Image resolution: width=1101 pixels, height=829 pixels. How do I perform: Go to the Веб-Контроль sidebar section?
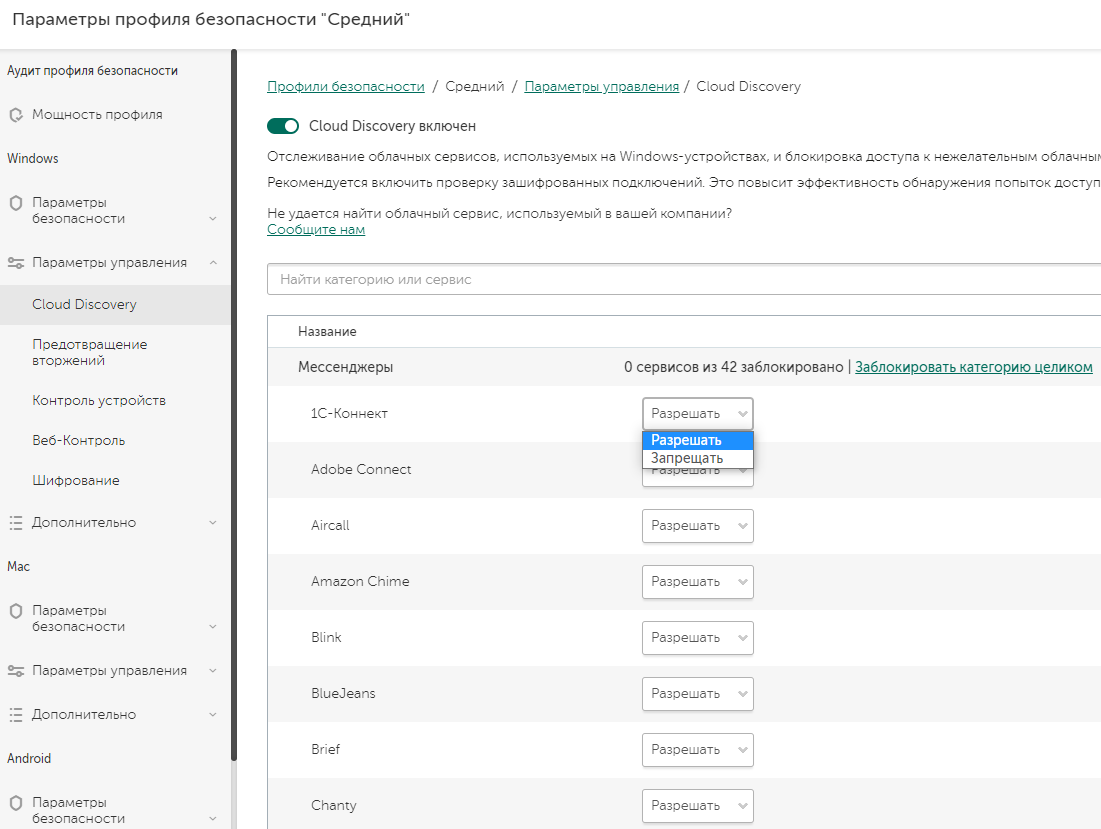pos(79,441)
